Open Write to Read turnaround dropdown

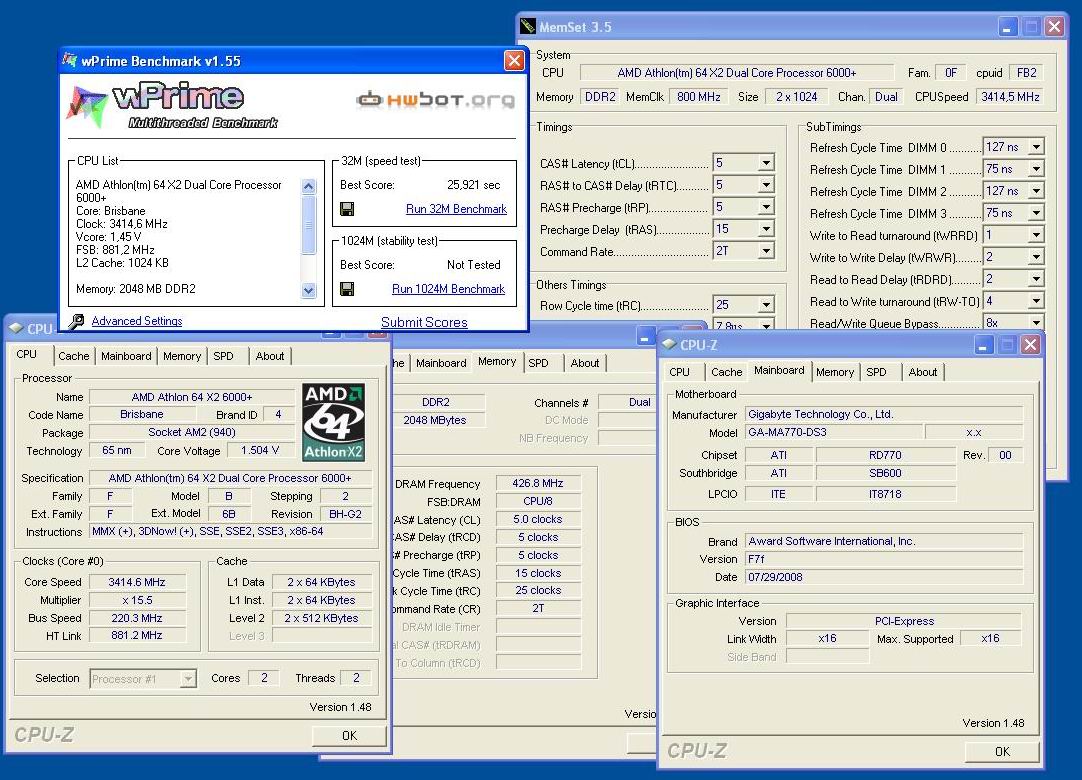point(1036,235)
